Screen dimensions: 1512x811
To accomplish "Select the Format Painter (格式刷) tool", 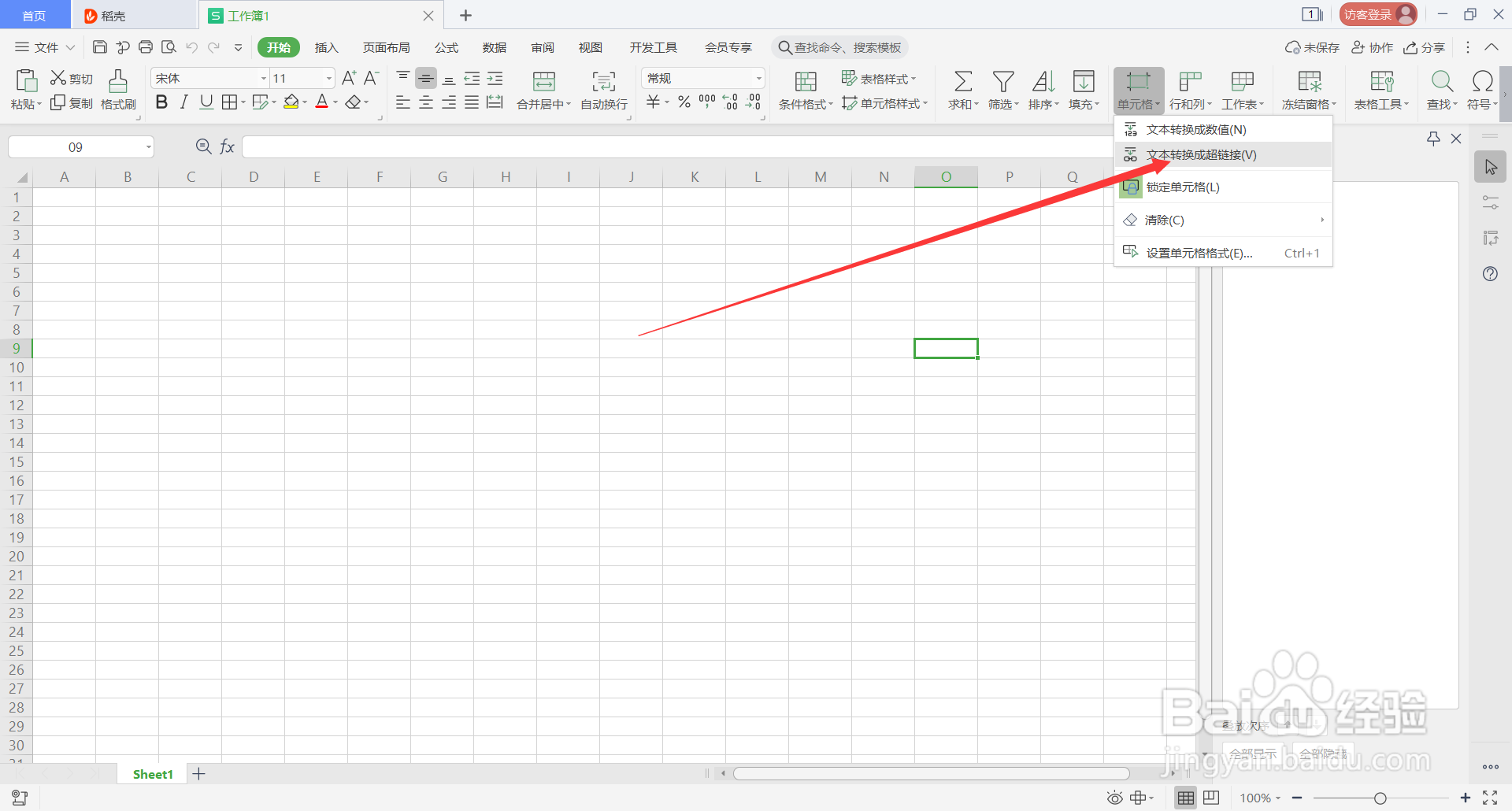I will tap(117, 89).
